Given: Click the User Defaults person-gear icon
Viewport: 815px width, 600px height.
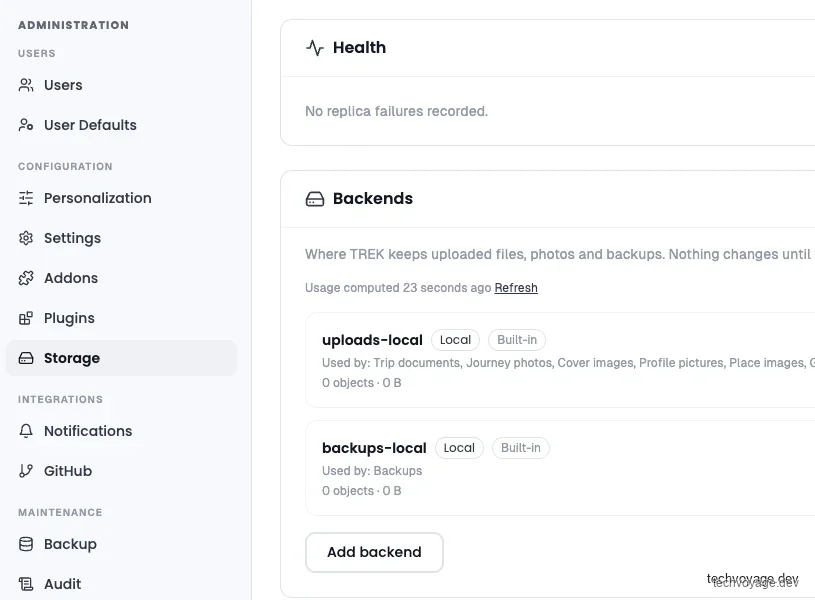Looking at the screenshot, I should pyautogui.click(x=26, y=125).
